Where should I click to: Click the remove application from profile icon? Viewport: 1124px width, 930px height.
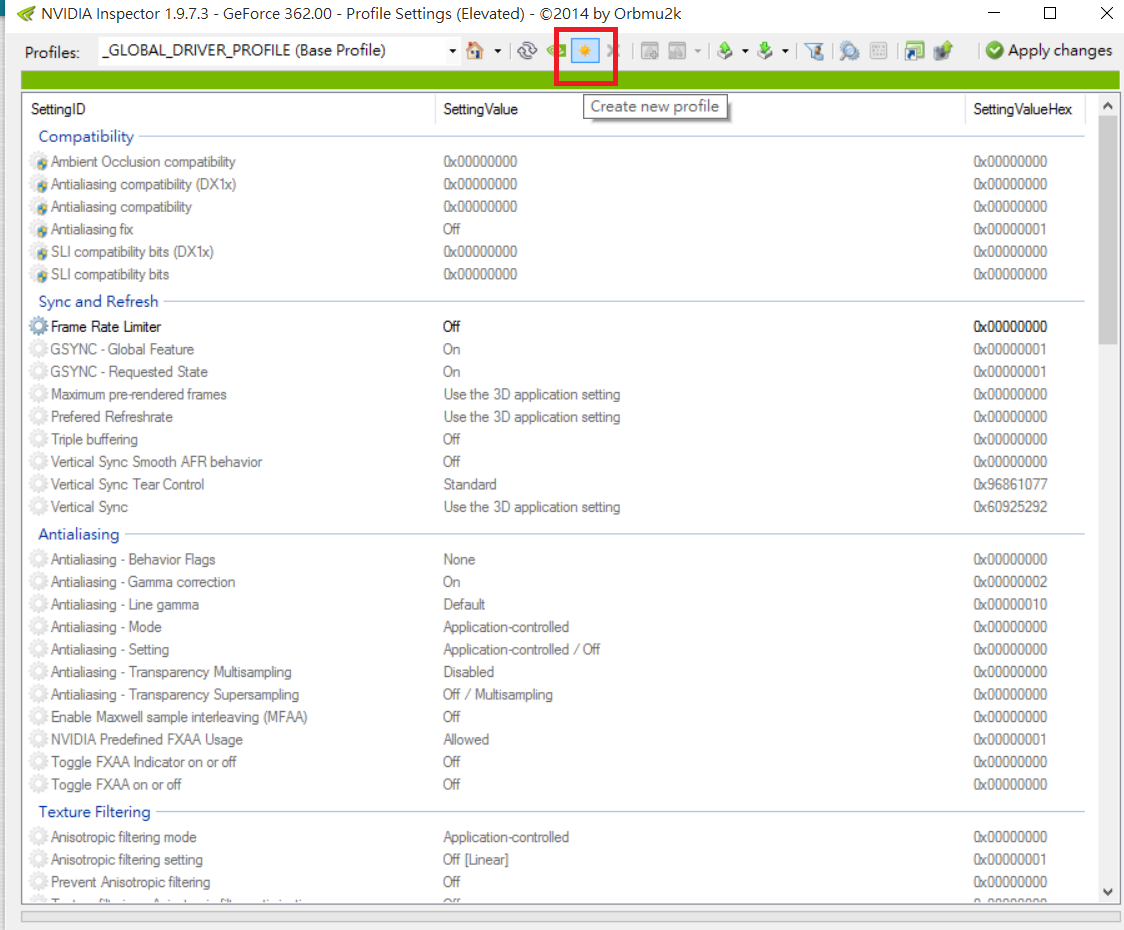point(677,51)
